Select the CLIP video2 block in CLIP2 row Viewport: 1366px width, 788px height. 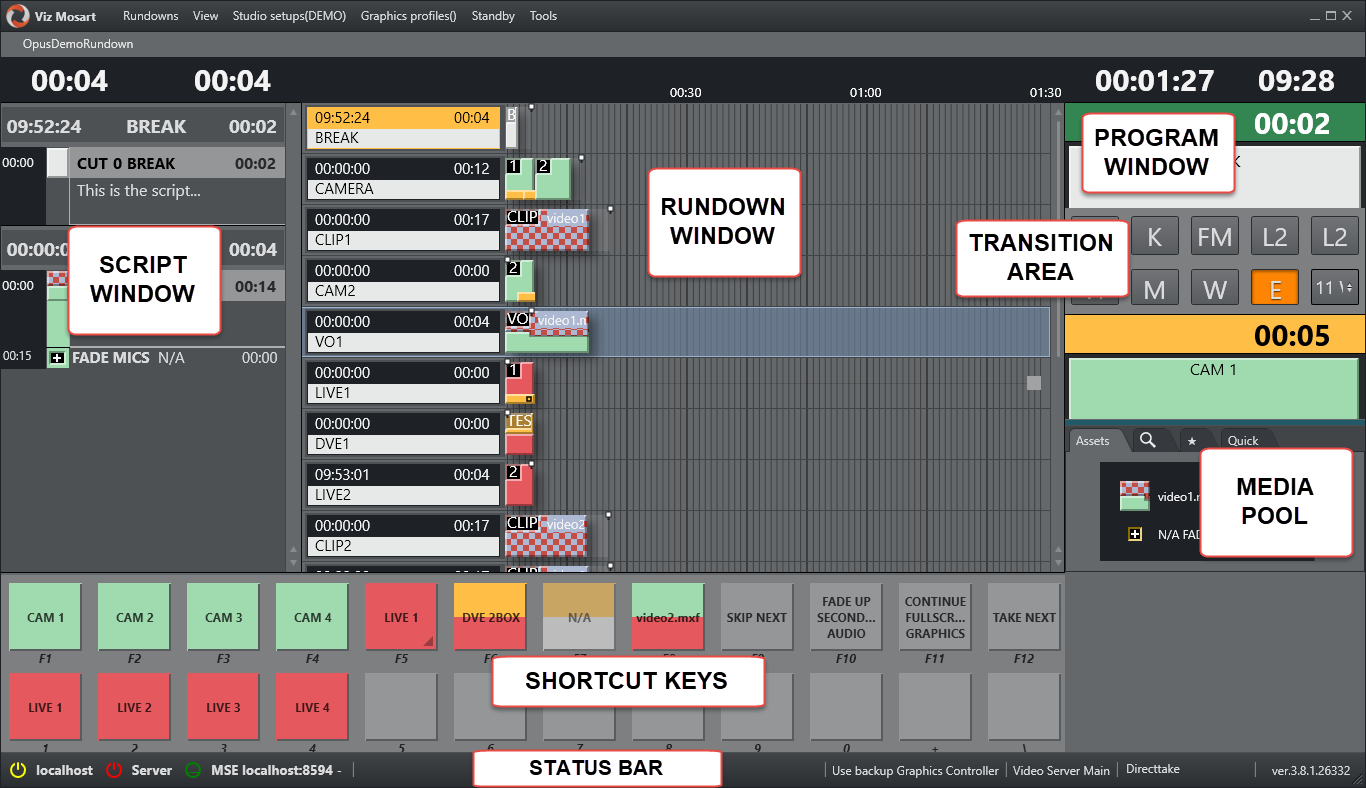pyautogui.click(x=546, y=536)
